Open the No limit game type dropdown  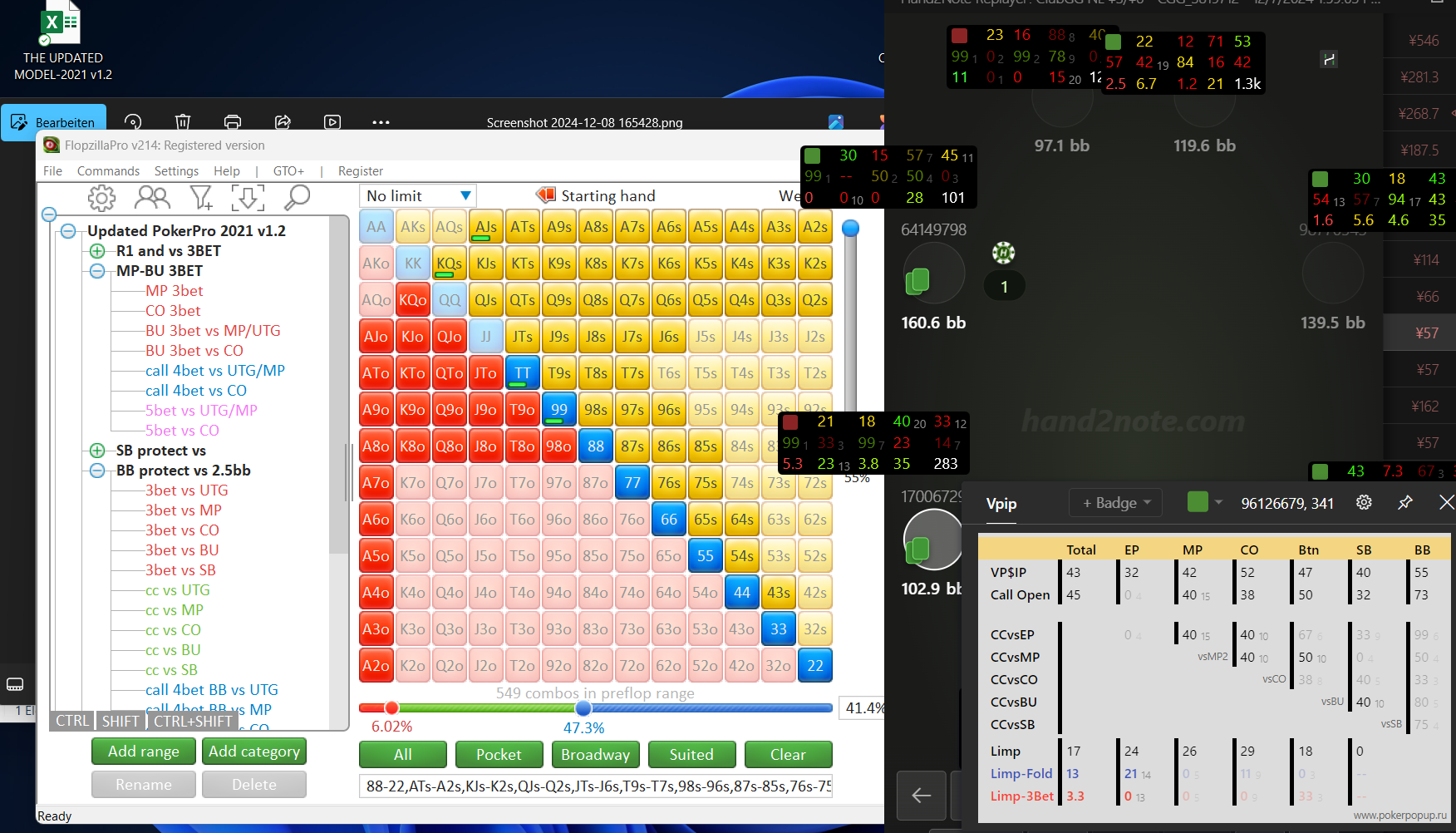pos(418,196)
